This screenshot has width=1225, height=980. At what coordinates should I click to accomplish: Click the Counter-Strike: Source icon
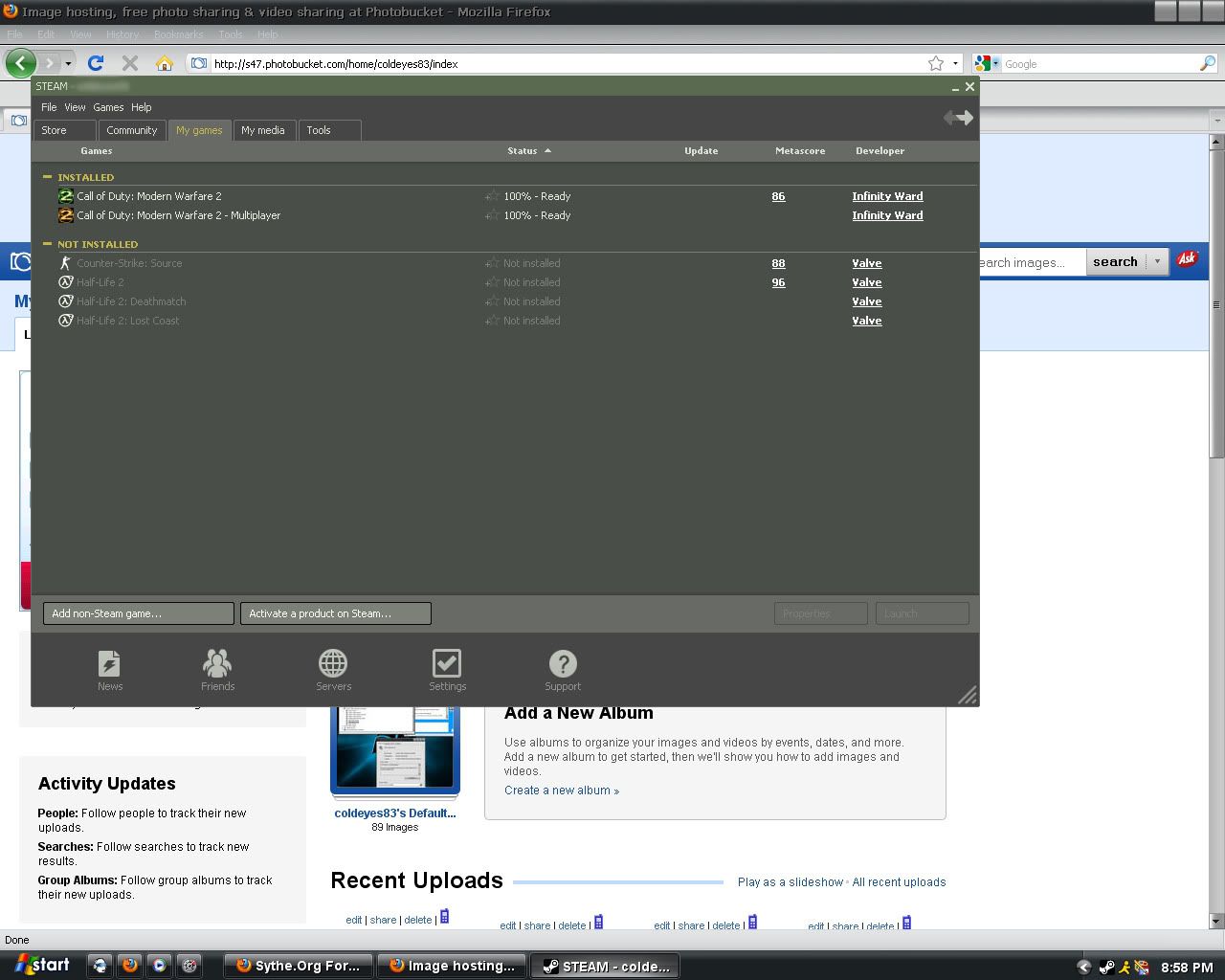pos(66,263)
